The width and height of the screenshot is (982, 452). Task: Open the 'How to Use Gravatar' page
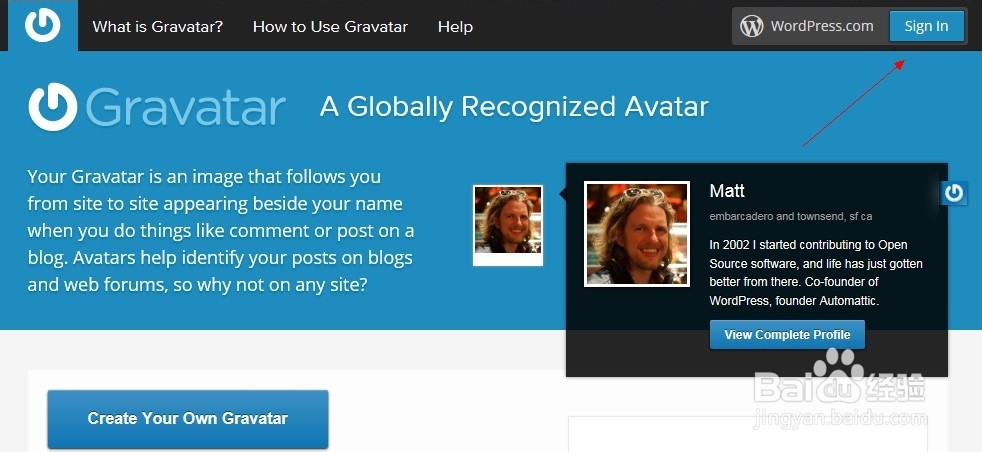tap(330, 27)
